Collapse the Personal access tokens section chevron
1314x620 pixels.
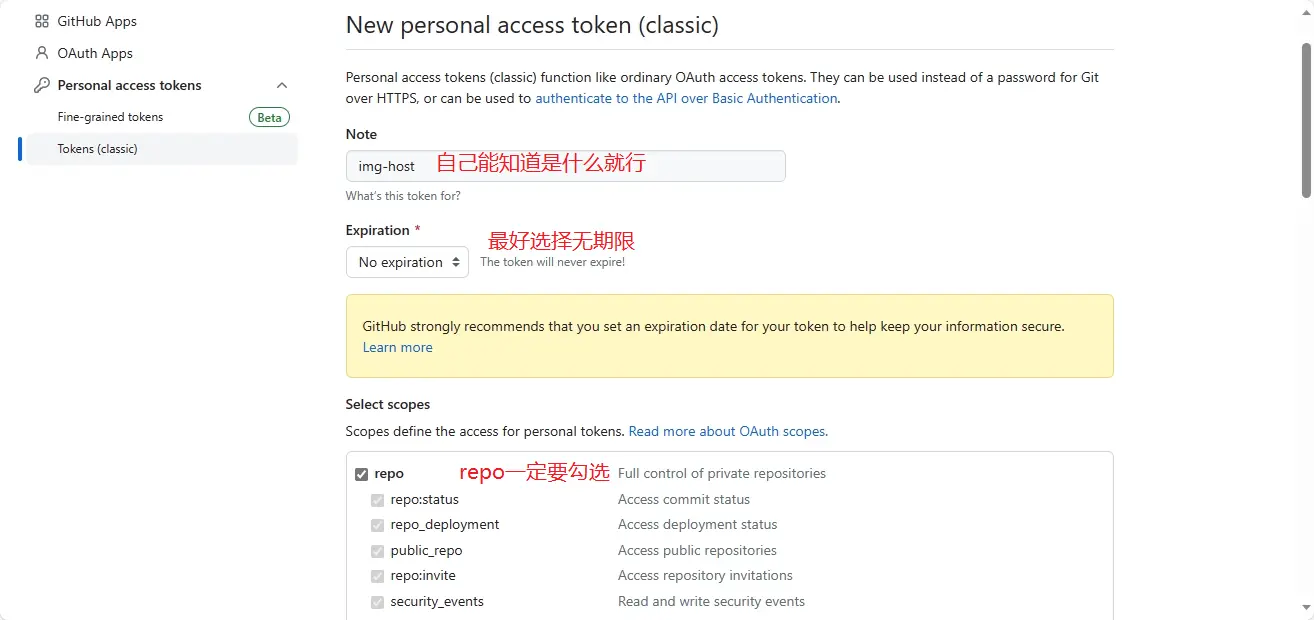(x=282, y=85)
